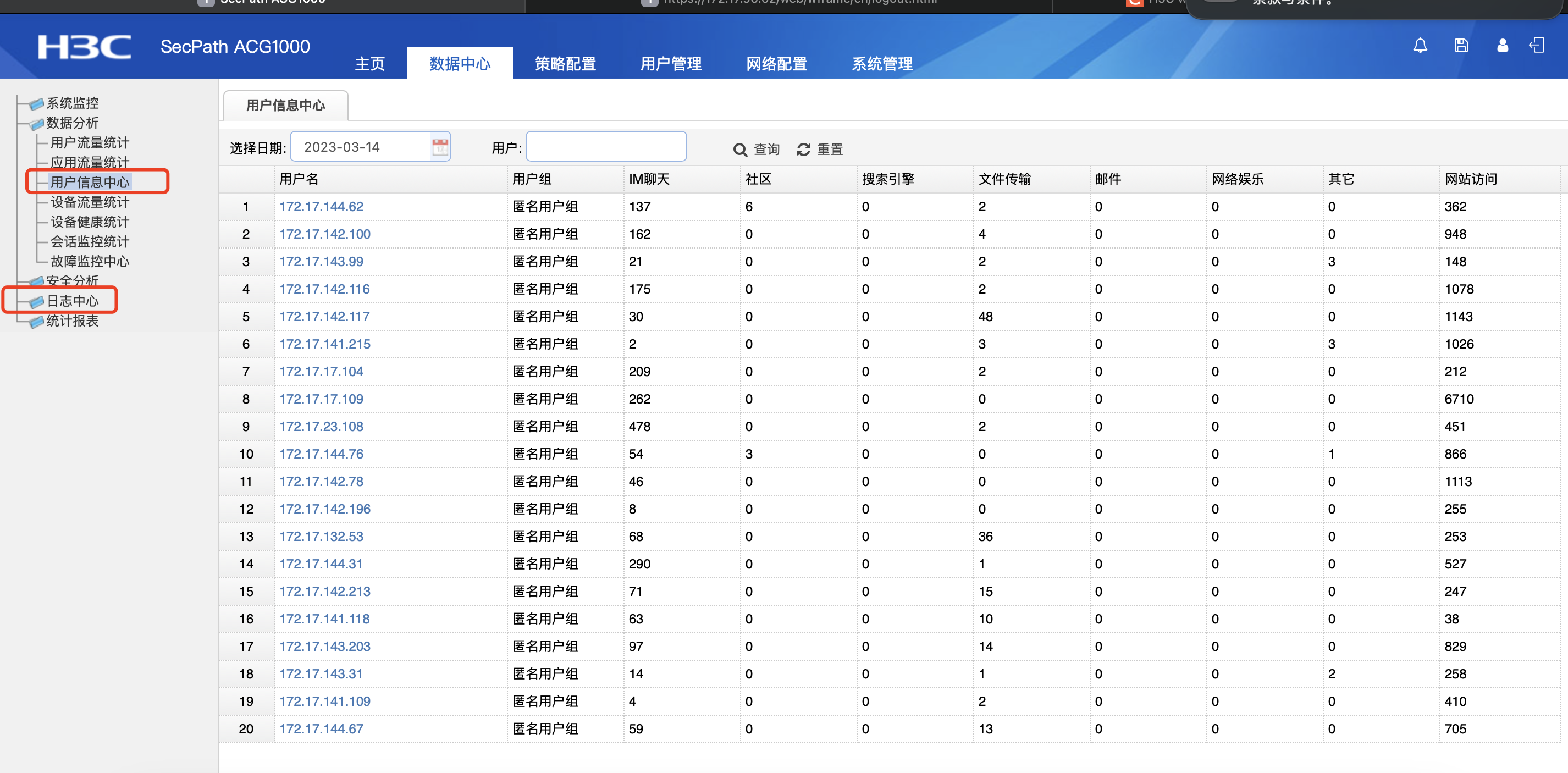Click the 重置 refresh icon

(x=803, y=150)
